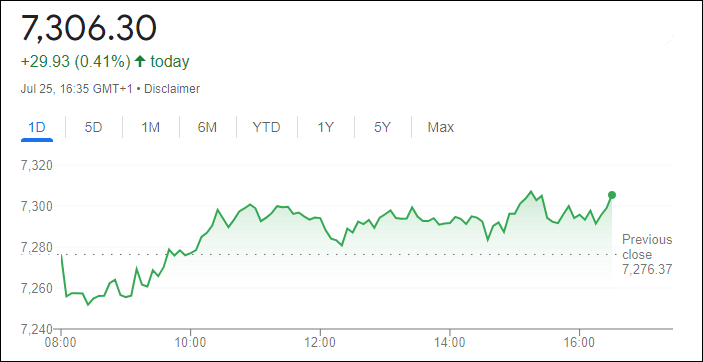Click the +29.93 (0.41%) change text

point(75,61)
